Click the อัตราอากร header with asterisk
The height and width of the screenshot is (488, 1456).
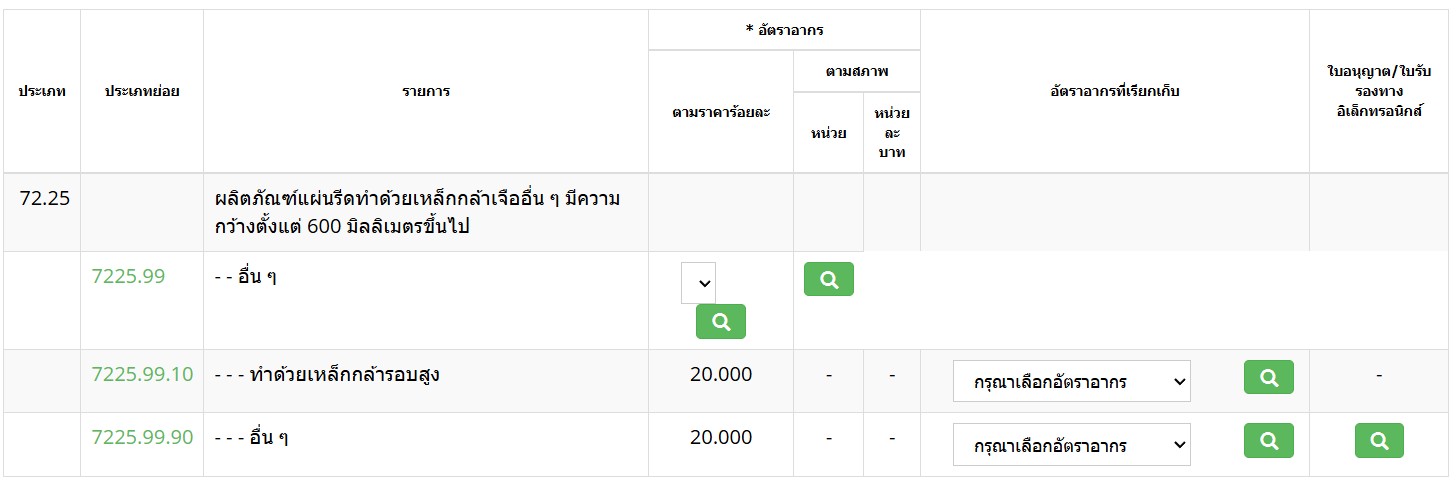784,30
